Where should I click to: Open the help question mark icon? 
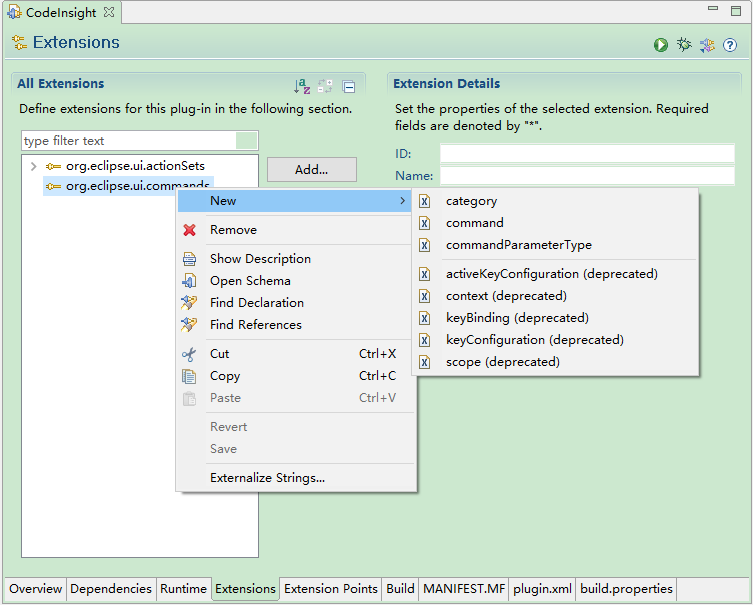point(730,45)
